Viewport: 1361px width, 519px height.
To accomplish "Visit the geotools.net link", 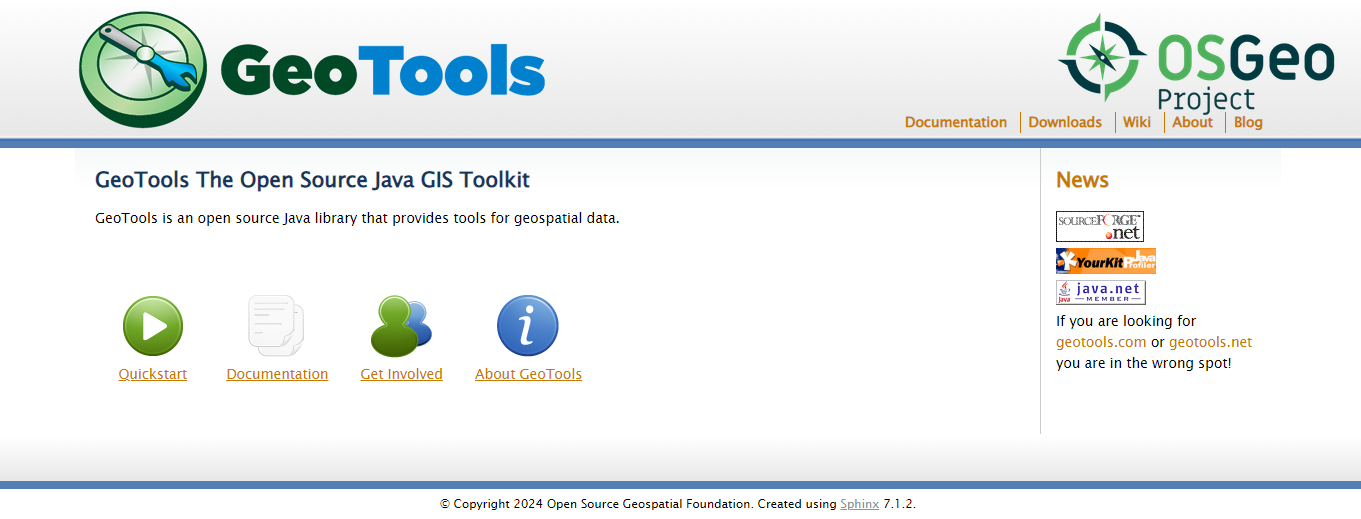I will [1210, 342].
